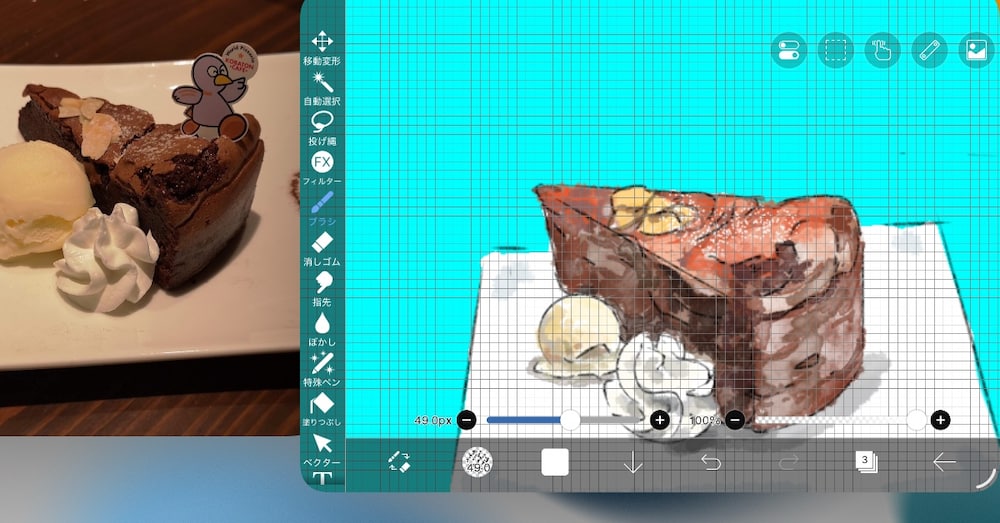Select the 消しゴム eraser tool
This screenshot has width=1000, height=523.
[322, 249]
